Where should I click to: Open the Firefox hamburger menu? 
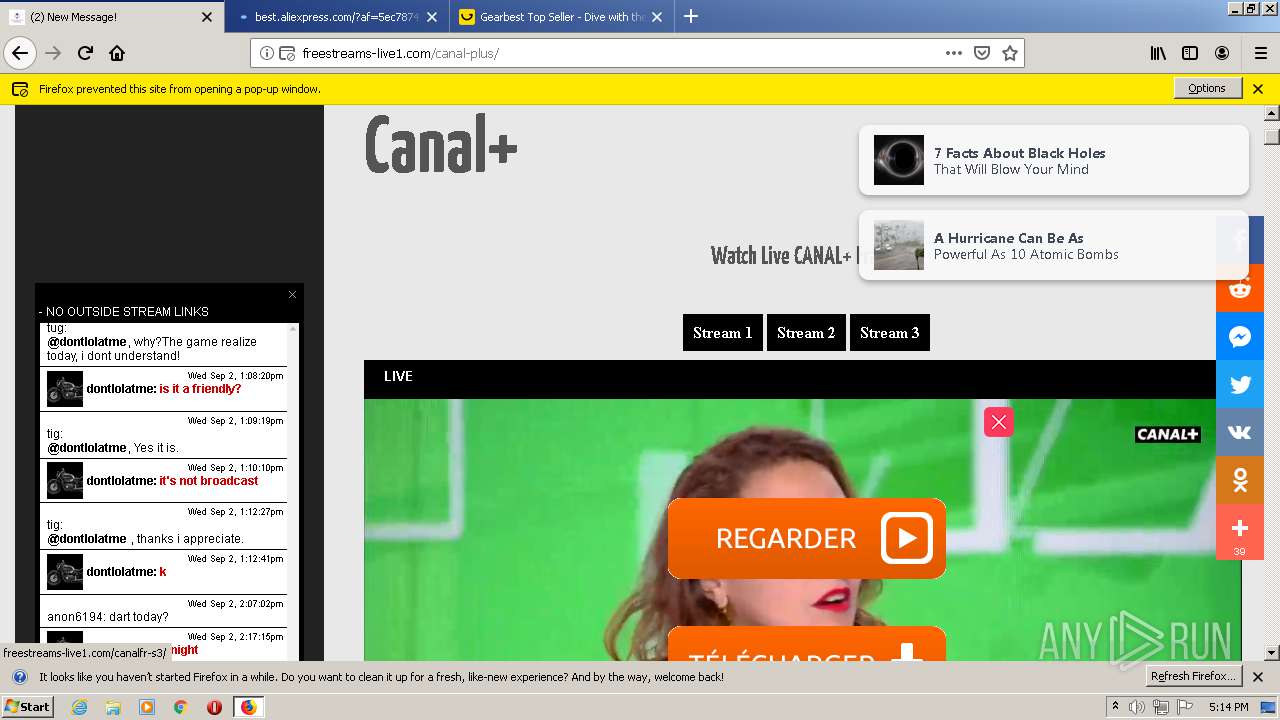coord(1260,53)
